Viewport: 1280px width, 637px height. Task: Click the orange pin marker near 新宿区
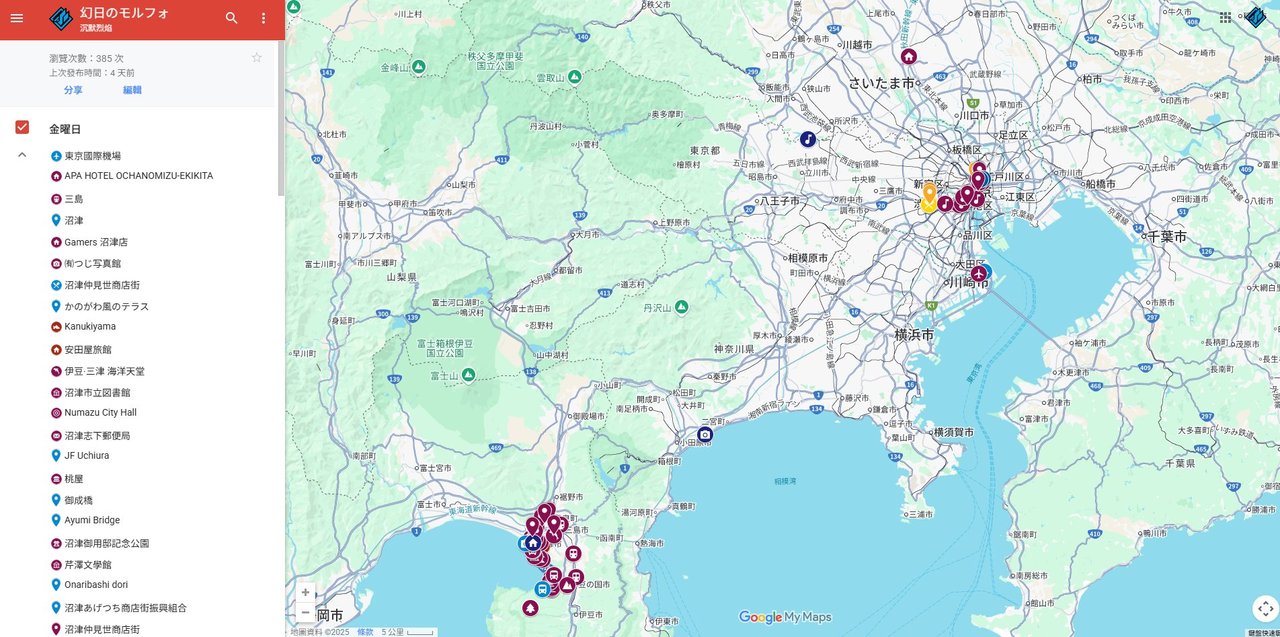[x=929, y=193]
